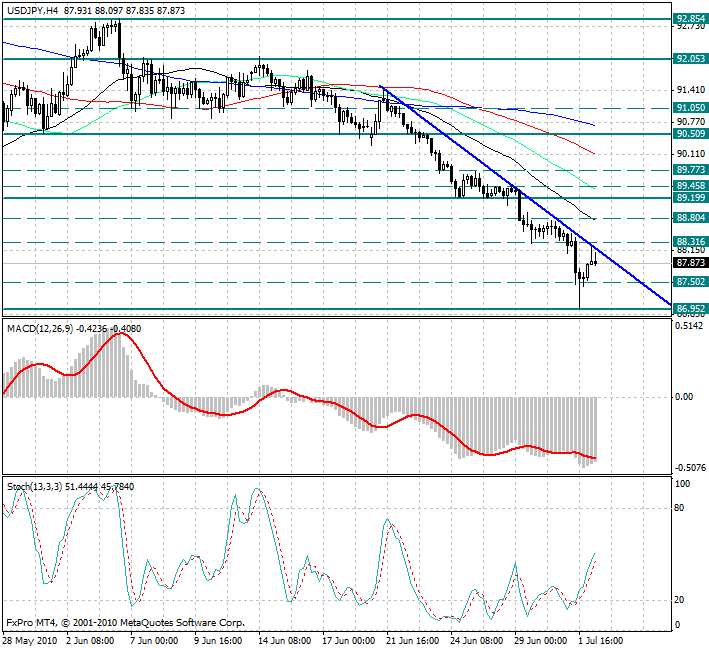Click the 88.316 price level label
Image resolution: width=709 pixels, height=648 pixels.
(x=691, y=242)
